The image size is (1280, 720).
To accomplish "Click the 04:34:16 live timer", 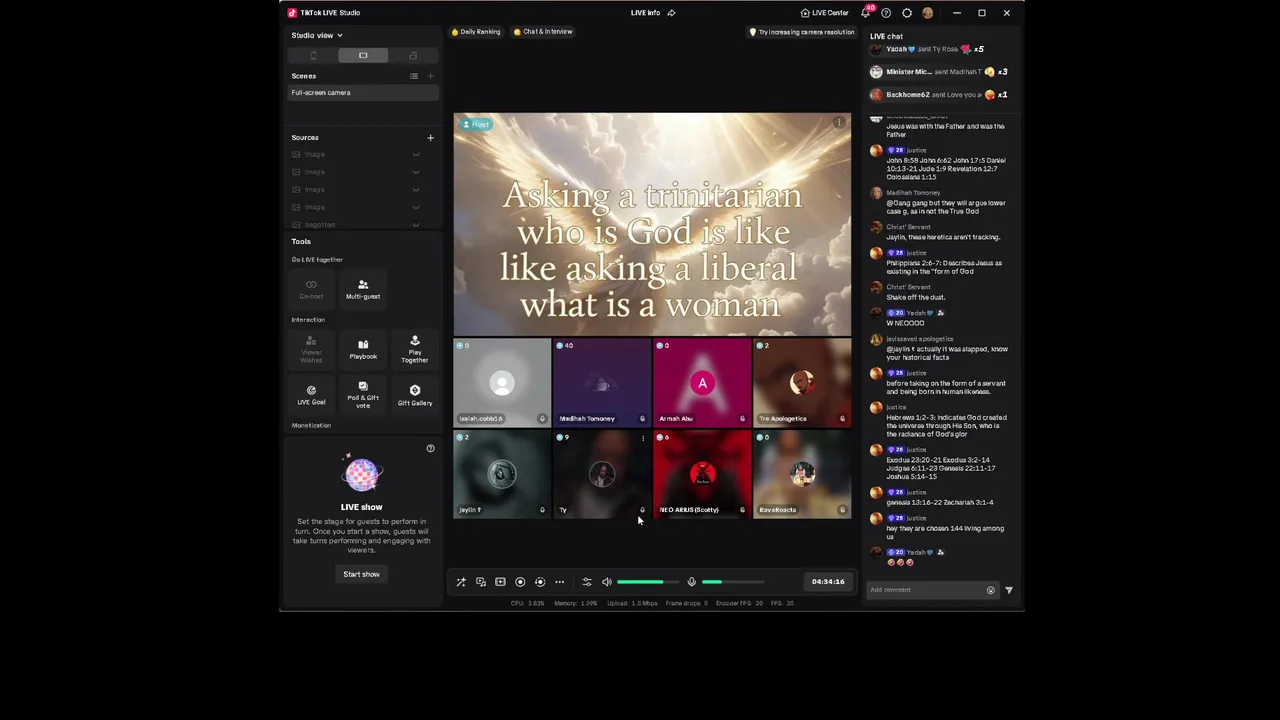I will tap(828, 582).
